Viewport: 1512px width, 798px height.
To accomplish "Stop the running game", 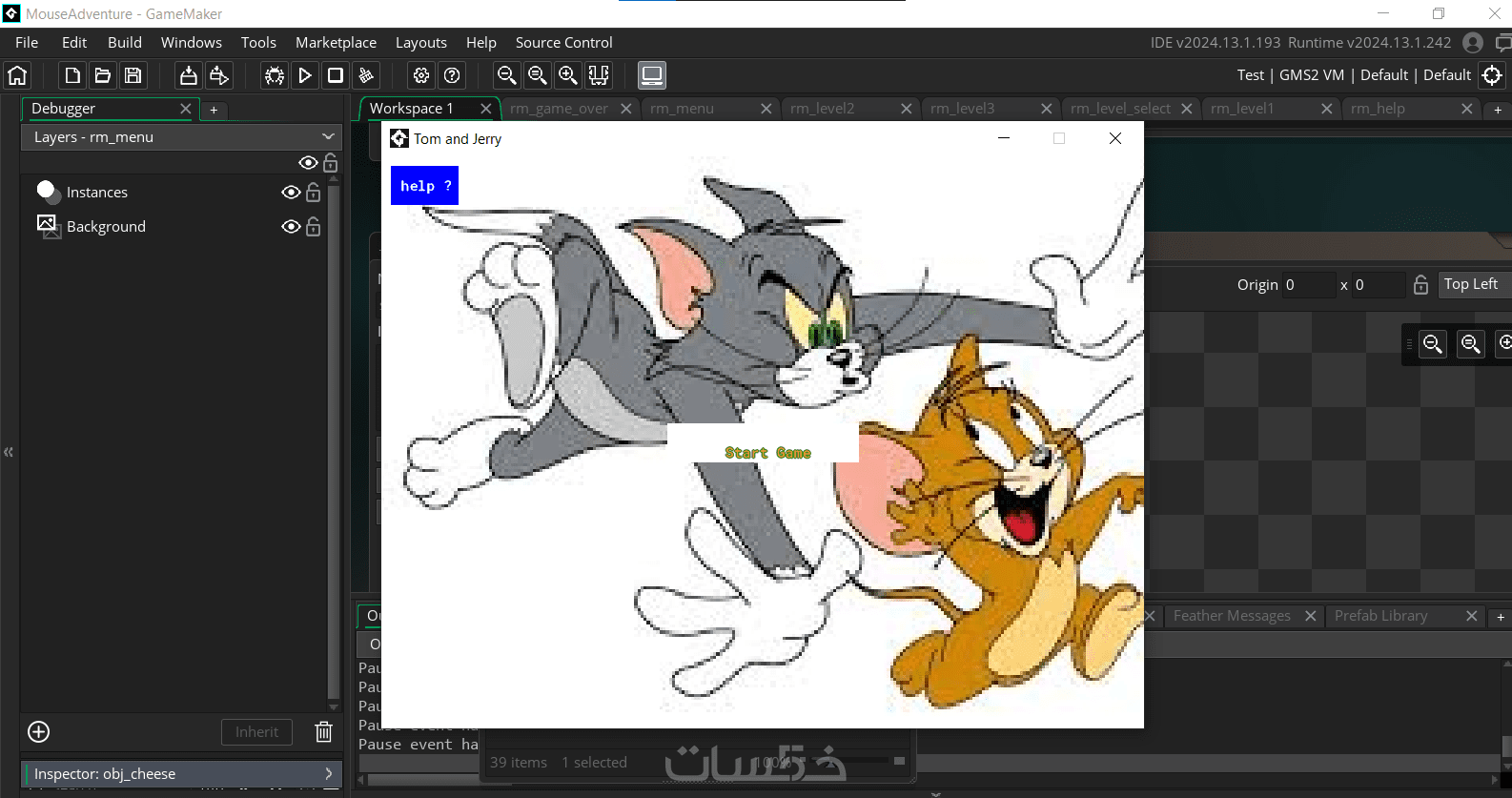I will (x=336, y=75).
